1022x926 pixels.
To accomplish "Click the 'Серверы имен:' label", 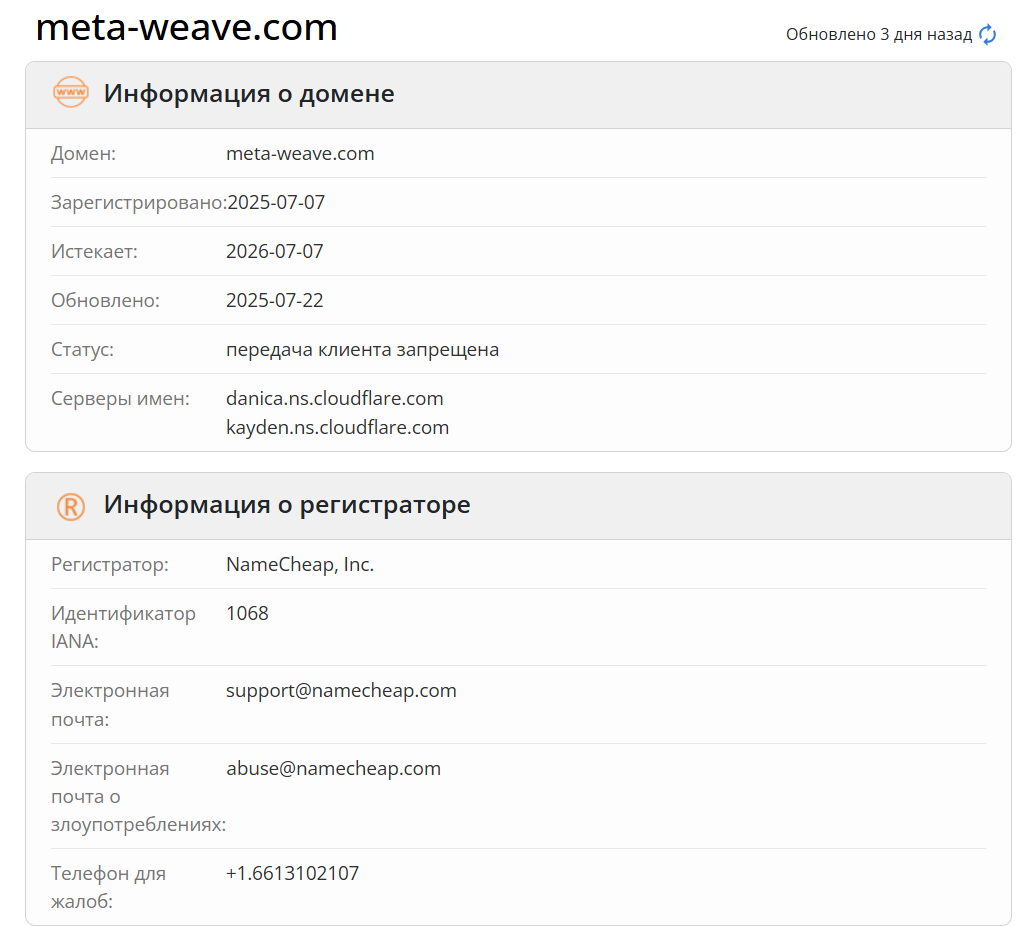I will 120,399.
